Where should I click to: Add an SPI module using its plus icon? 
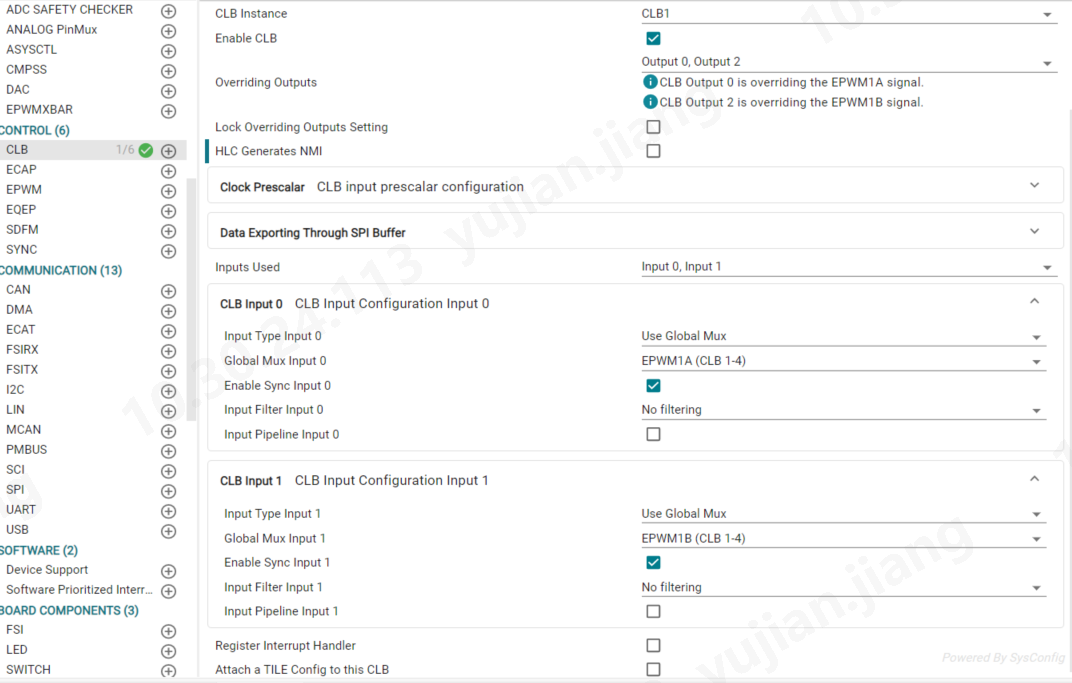(168, 491)
